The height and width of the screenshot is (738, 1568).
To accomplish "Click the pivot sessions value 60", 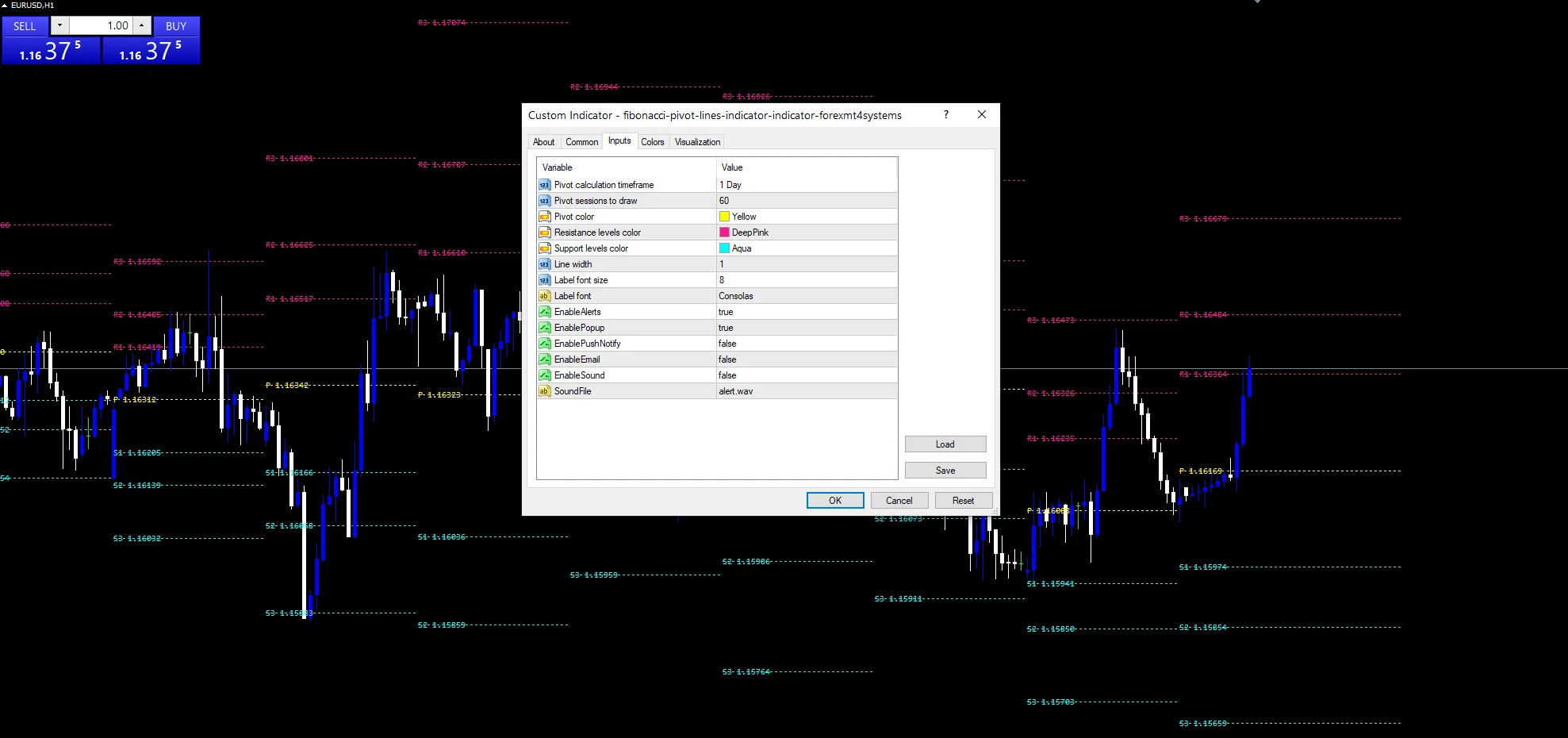I will click(x=724, y=201).
